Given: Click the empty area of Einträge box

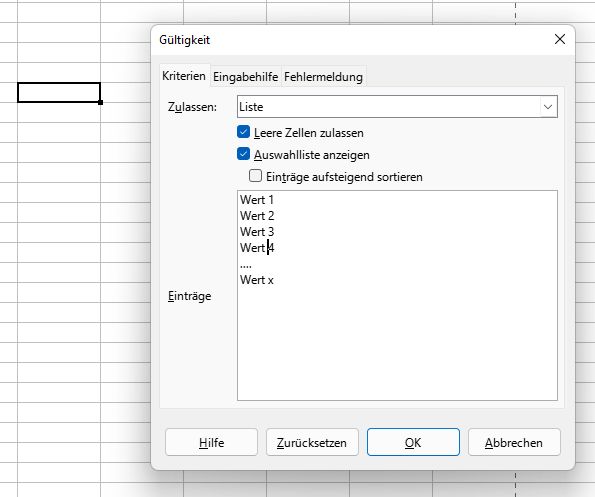Looking at the screenshot, I should point(397,341).
